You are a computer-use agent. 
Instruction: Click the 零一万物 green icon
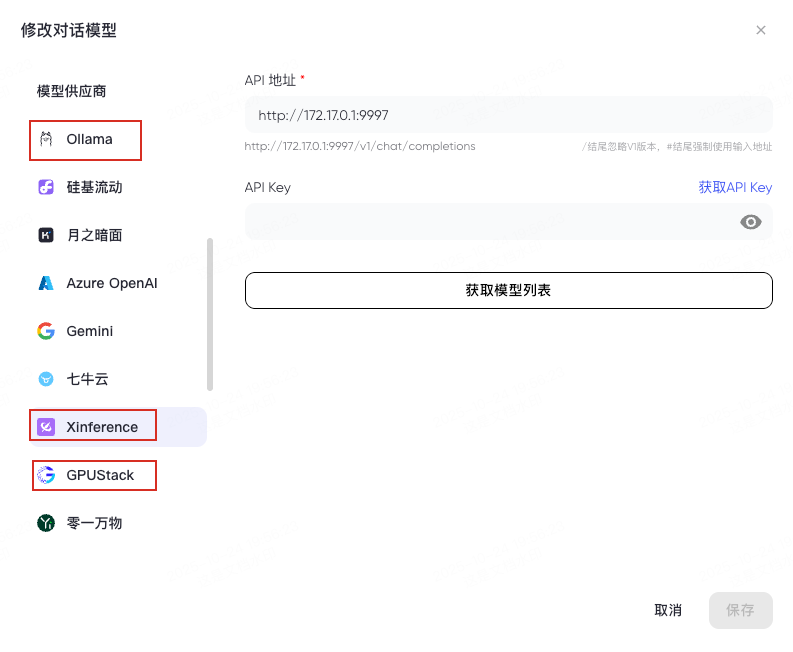(46, 523)
